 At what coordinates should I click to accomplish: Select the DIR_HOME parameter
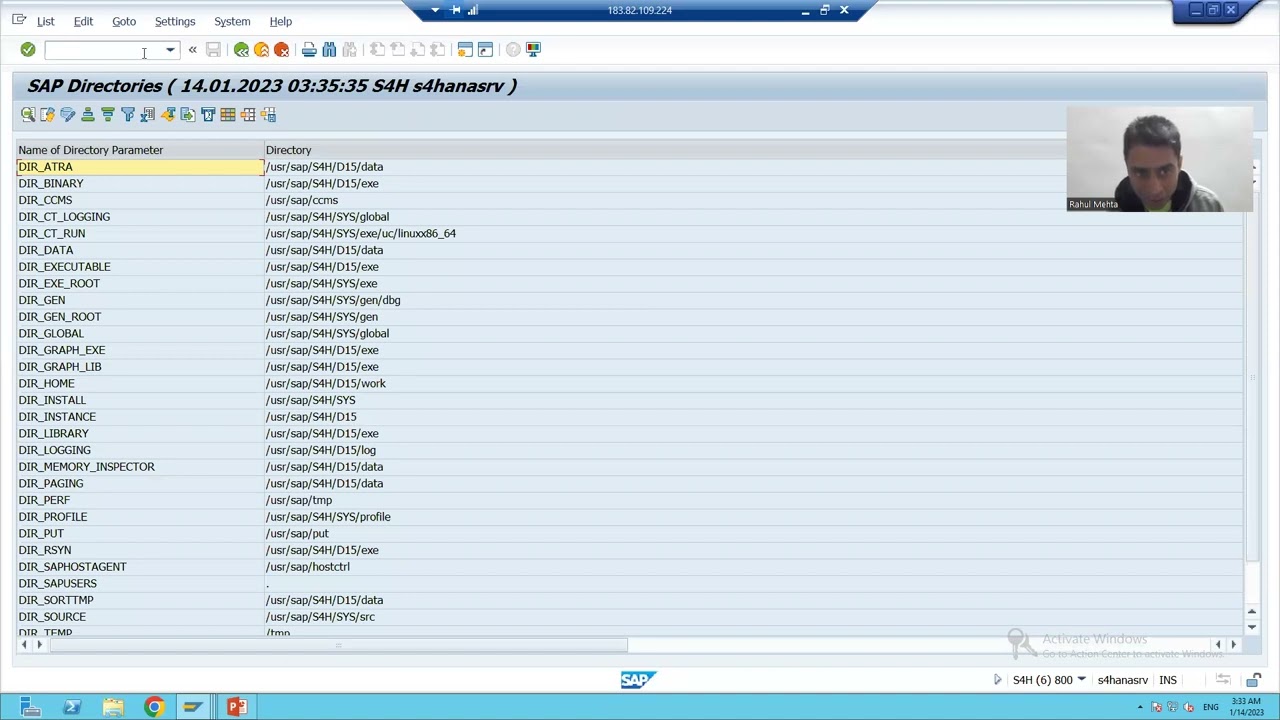pos(46,384)
